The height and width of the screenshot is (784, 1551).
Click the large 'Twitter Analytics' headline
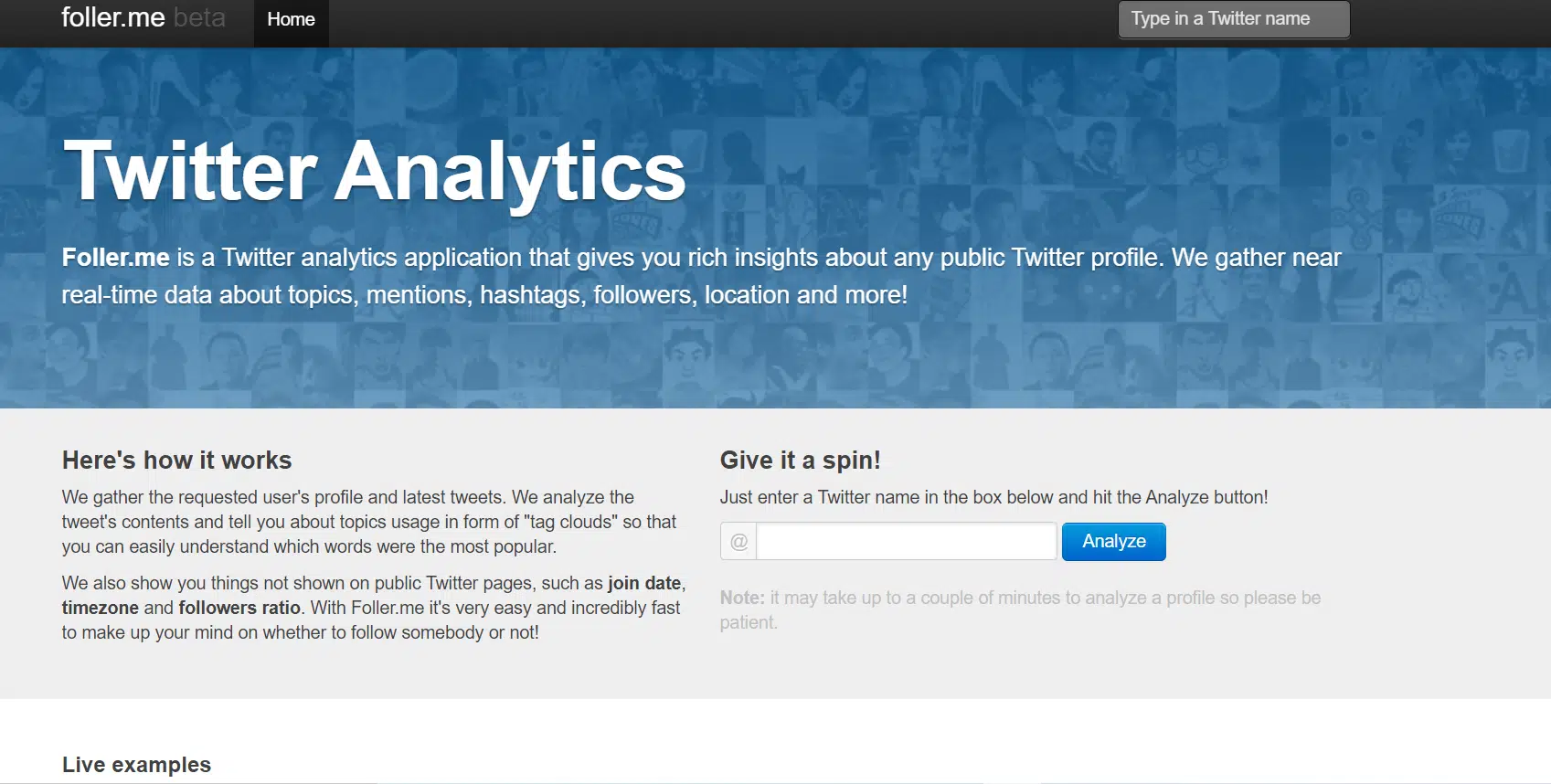[375, 172]
